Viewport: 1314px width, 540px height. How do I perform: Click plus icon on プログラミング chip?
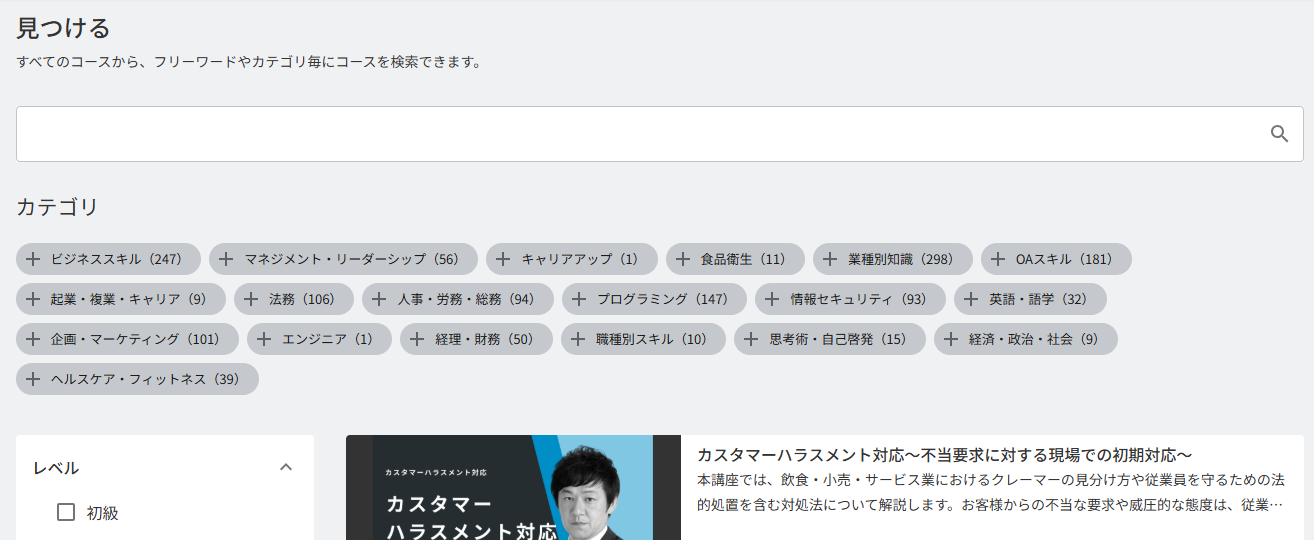(579, 299)
